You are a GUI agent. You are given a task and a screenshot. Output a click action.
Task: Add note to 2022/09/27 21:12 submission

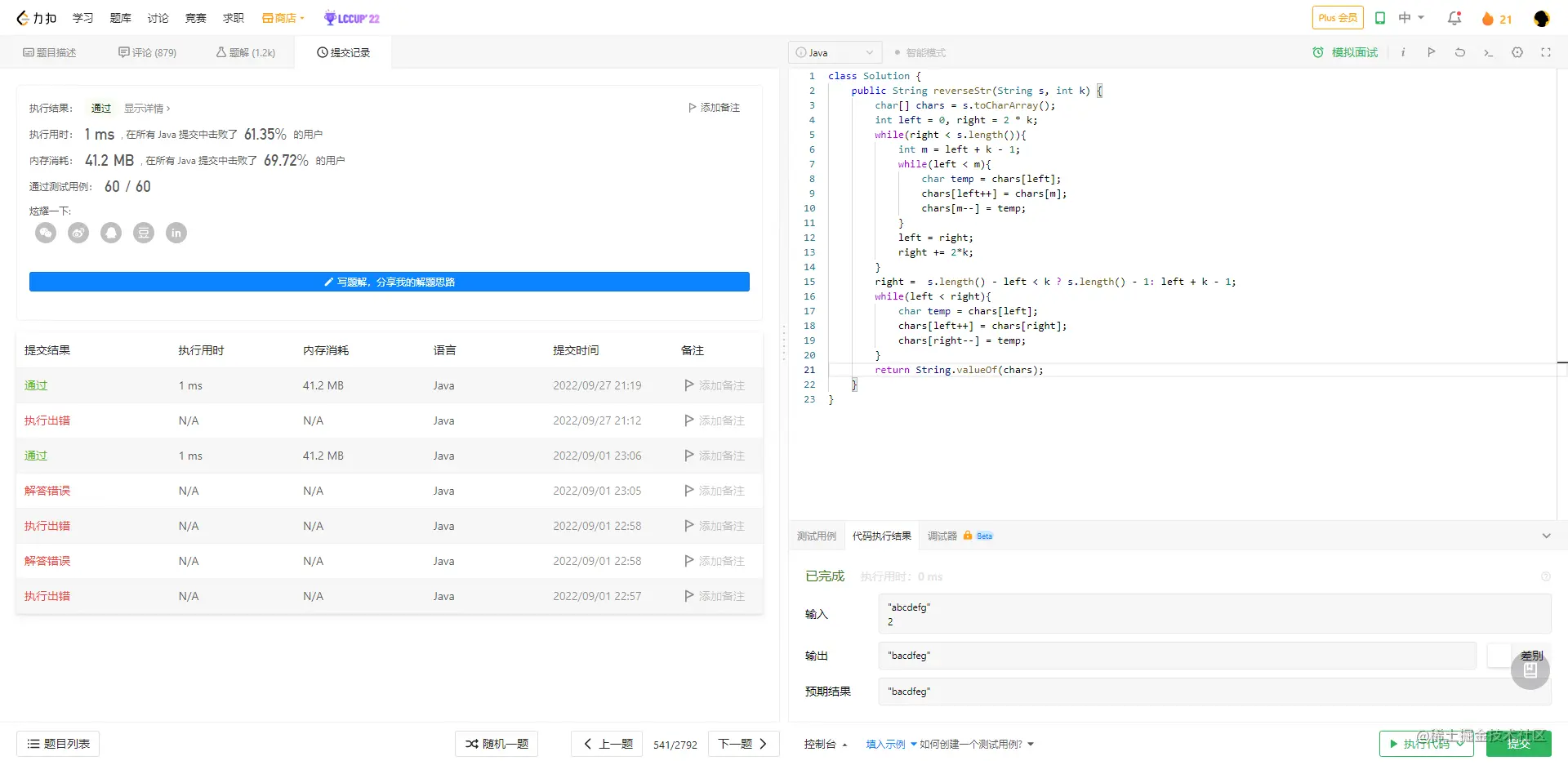tap(715, 420)
